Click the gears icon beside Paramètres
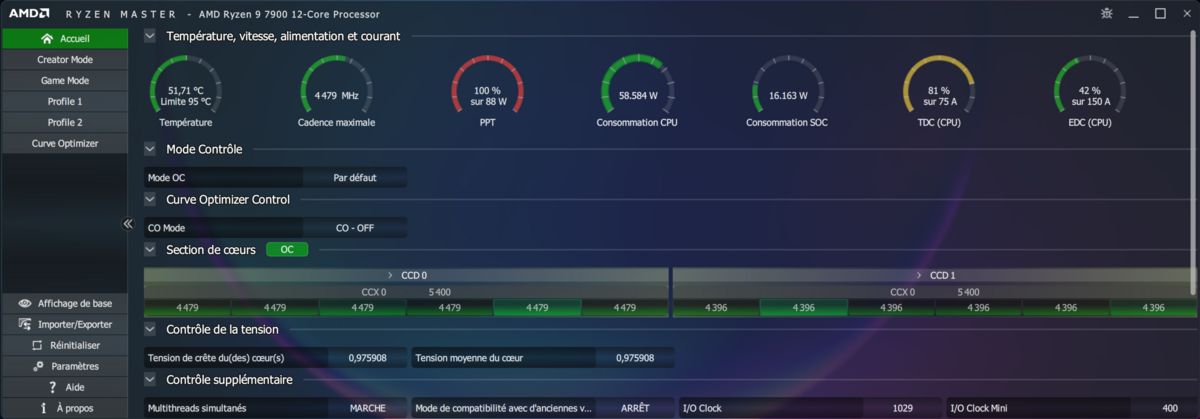1200x419 pixels. 38,366
